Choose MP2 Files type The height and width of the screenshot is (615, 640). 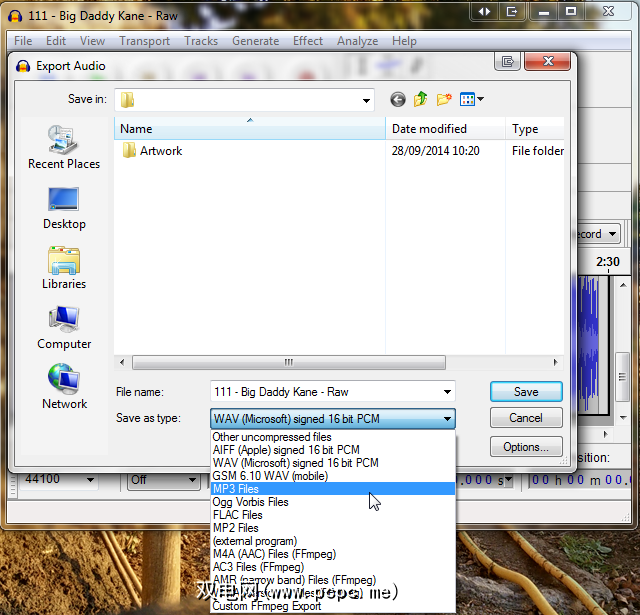pos(333,528)
